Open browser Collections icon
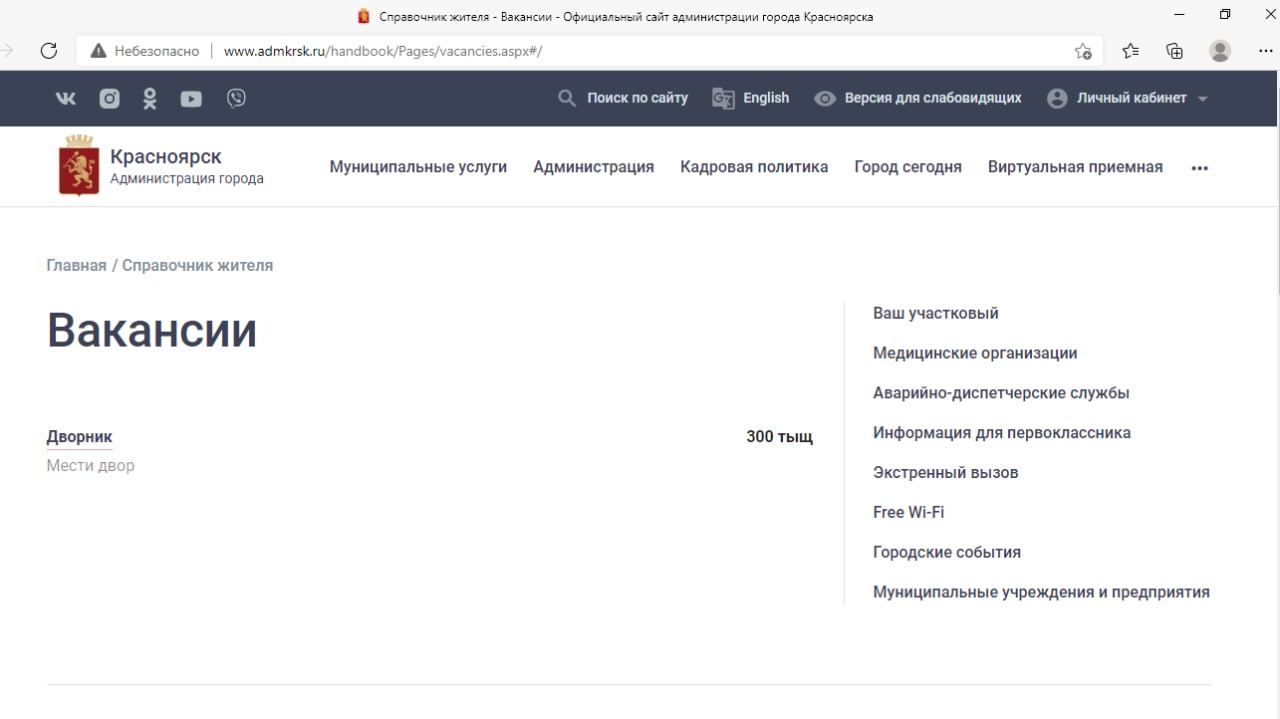 (1175, 51)
